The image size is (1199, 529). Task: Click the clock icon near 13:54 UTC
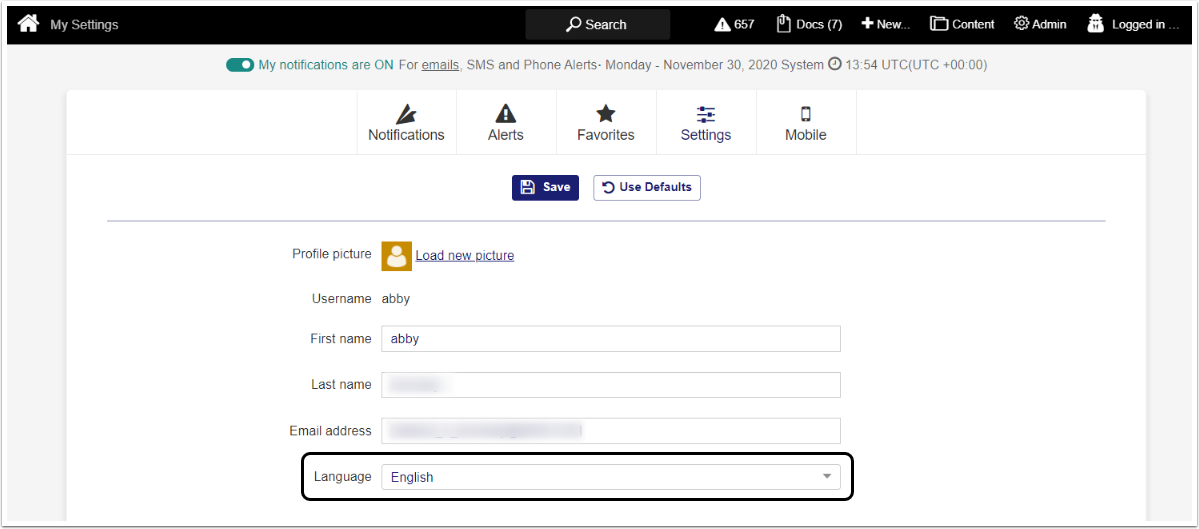pyautogui.click(x=835, y=65)
